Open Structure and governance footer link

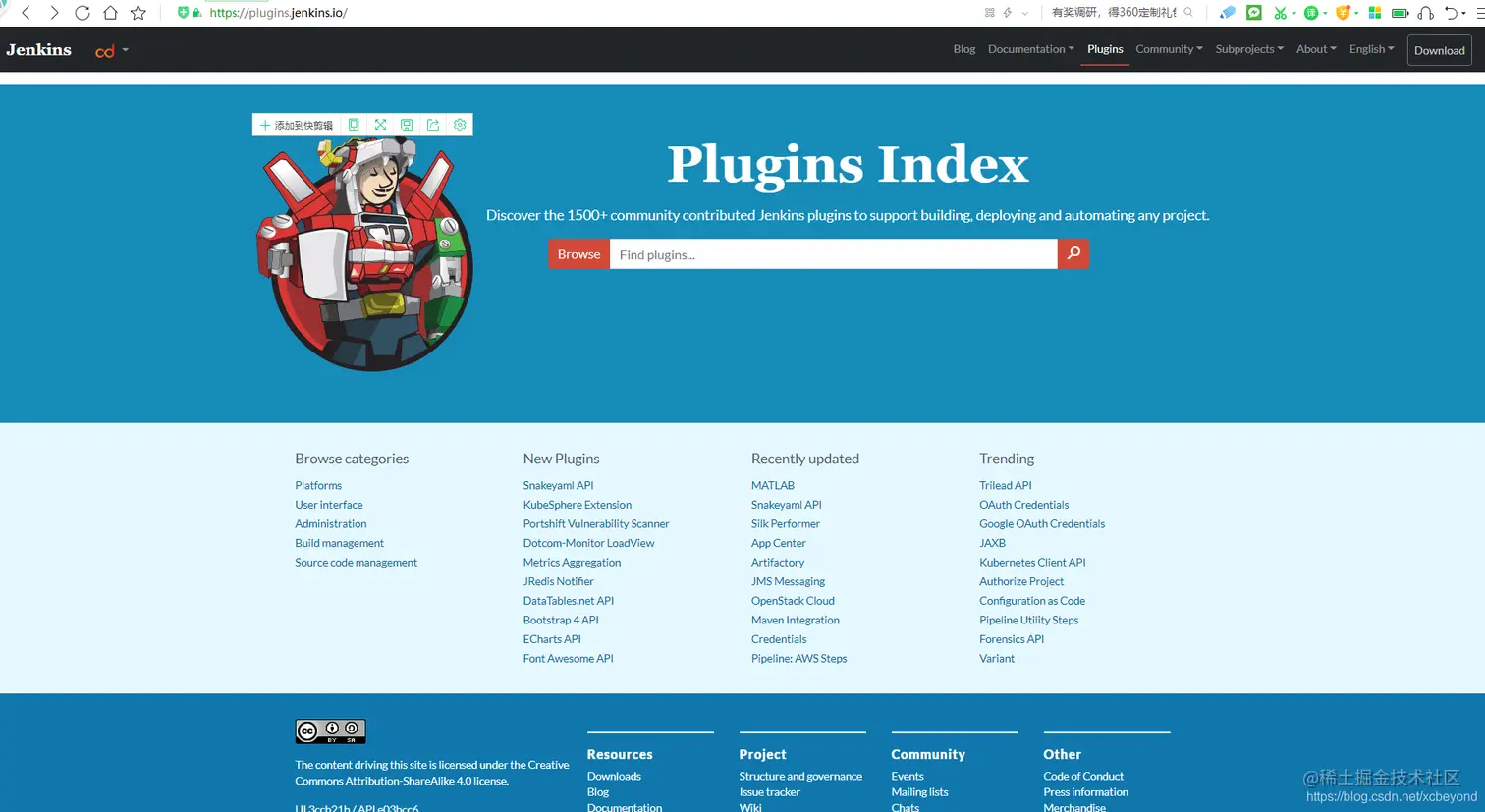click(x=800, y=776)
